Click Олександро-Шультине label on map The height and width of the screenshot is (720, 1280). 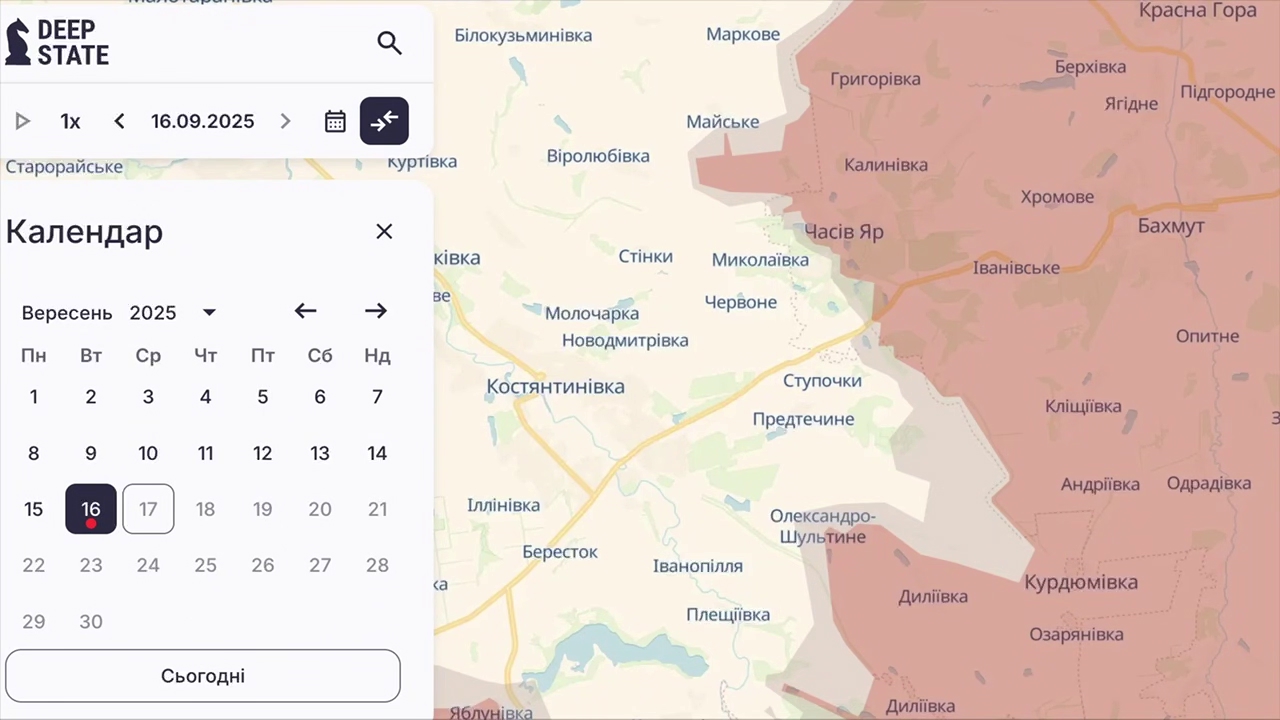click(x=823, y=527)
